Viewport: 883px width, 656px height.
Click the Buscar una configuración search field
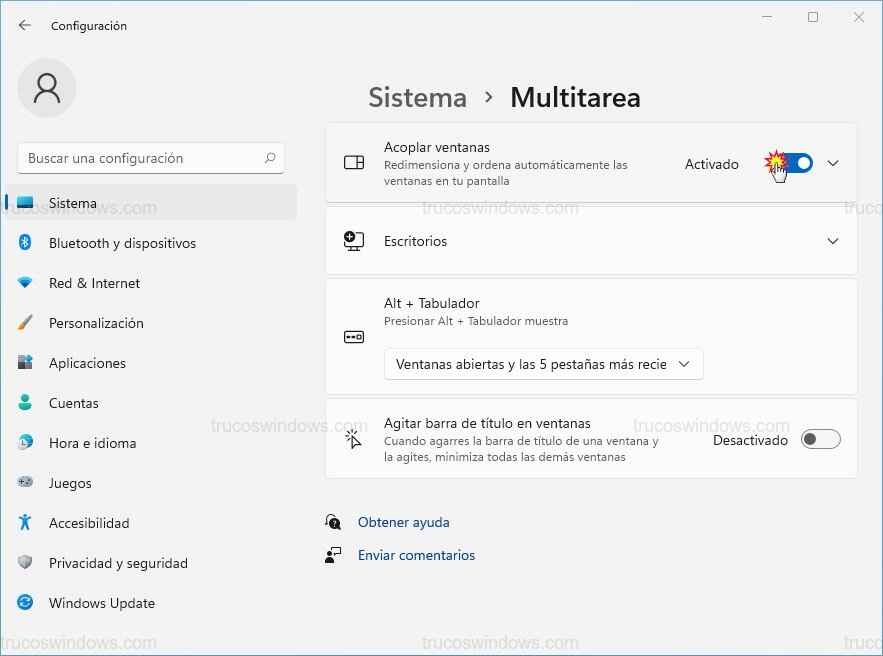coord(150,158)
